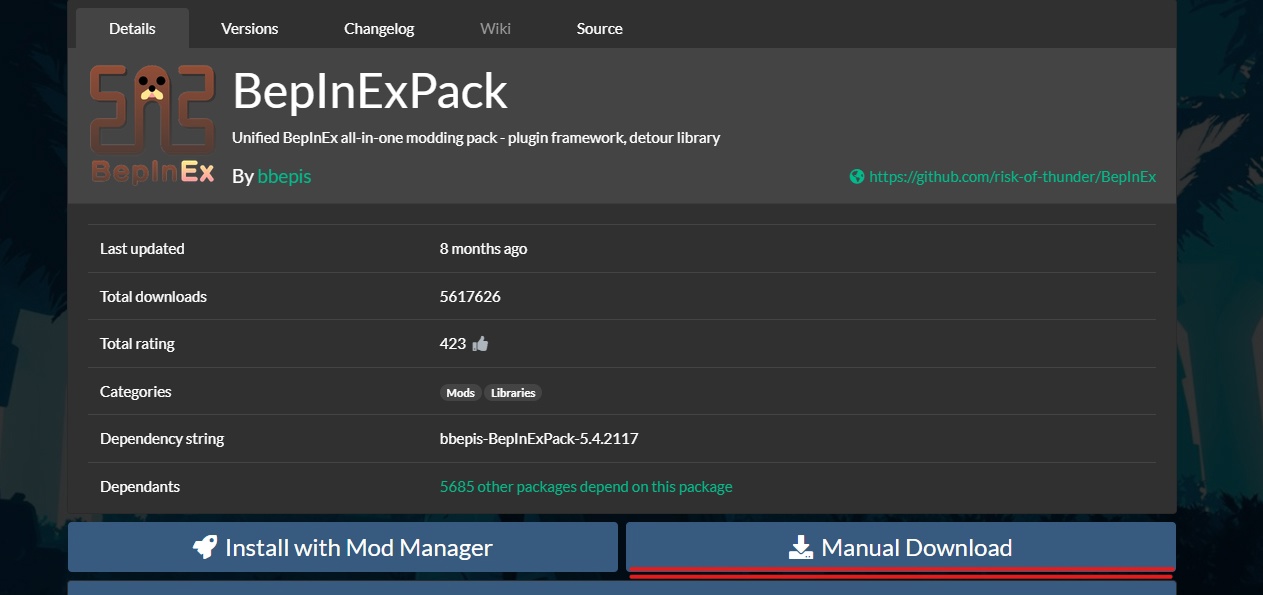The height and width of the screenshot is (595, 1263).
Task: Click the 'Total downloads' row label
Action: tap(153, 297)
